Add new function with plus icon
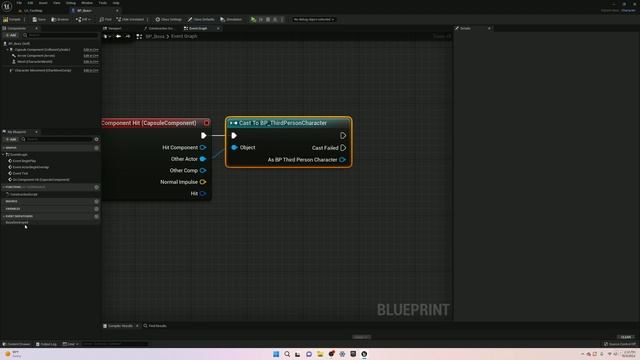 (96, 187)
